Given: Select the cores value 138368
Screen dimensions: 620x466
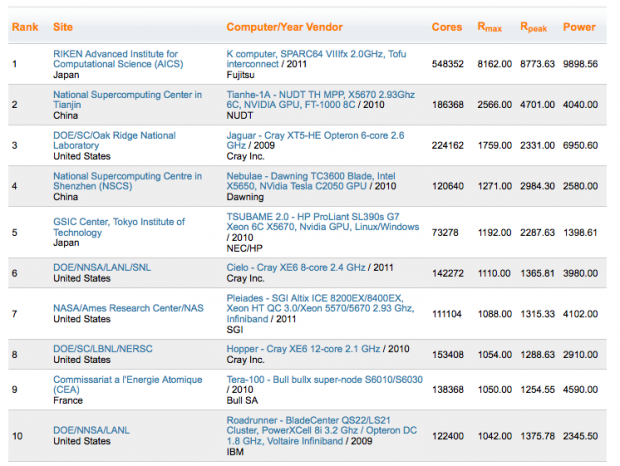Looking at the screenshot, I should (x=448, y=390).
